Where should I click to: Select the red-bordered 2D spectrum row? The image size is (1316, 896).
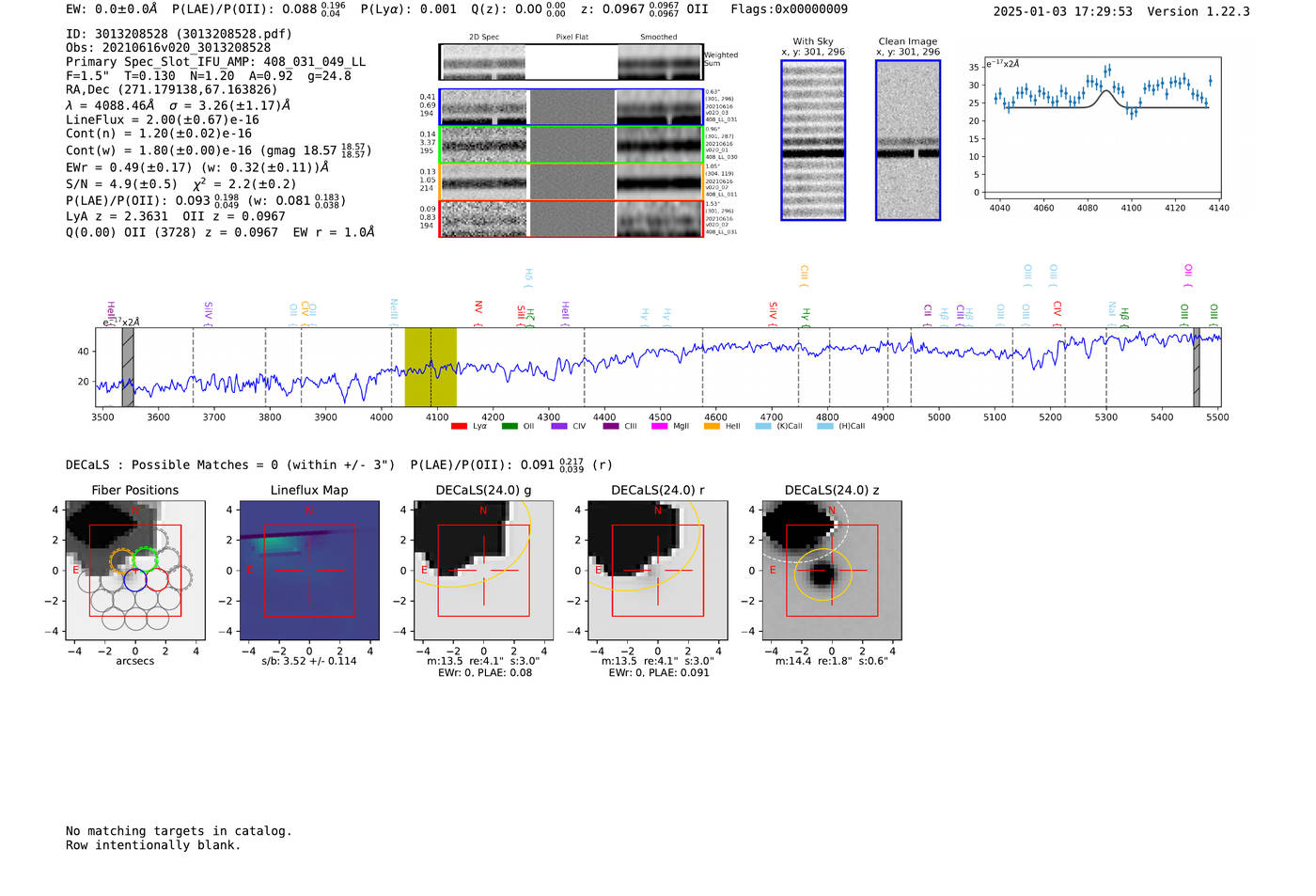pyautogui.click(x=572, y=218)
